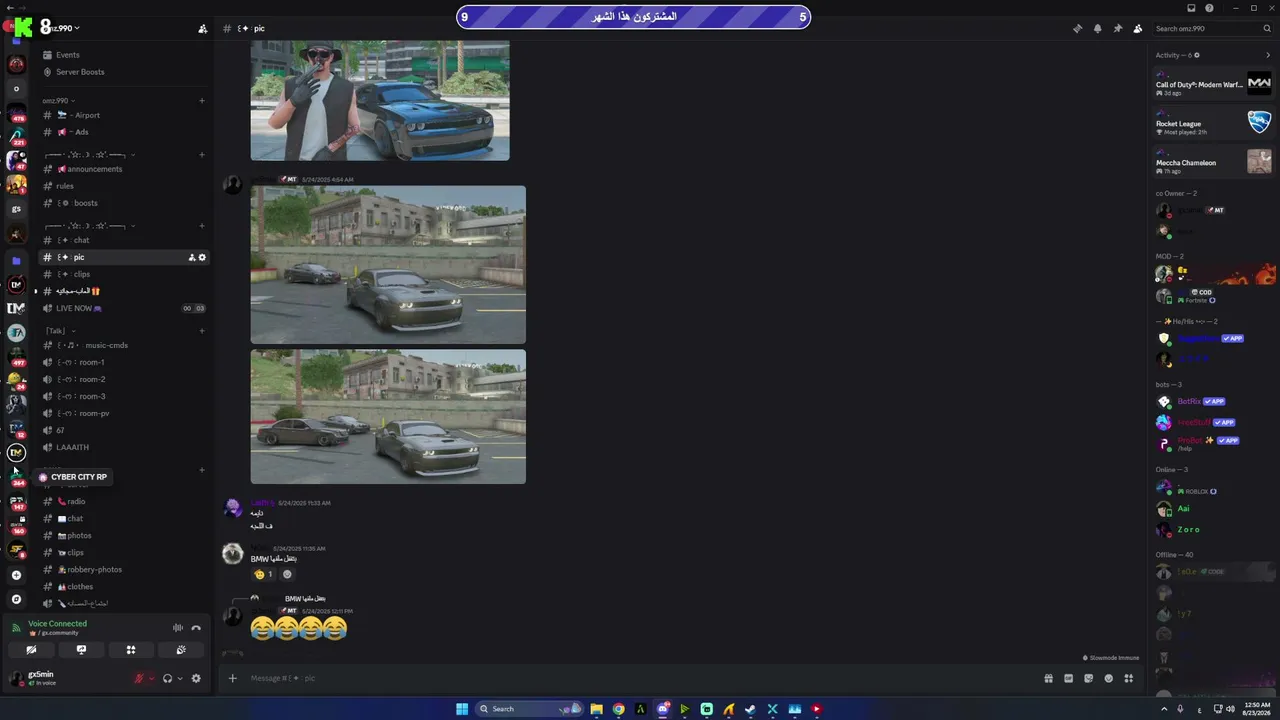
Task: Open the boosts channel
Action: coord(125,203)
